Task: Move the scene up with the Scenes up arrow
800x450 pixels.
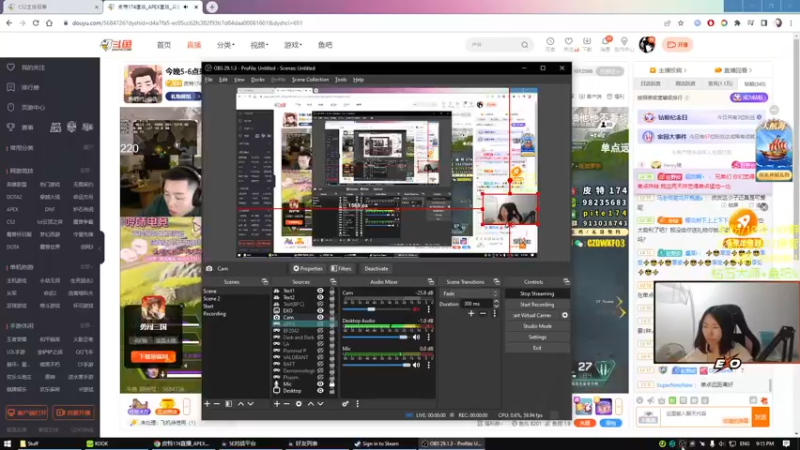Action: 241,404
